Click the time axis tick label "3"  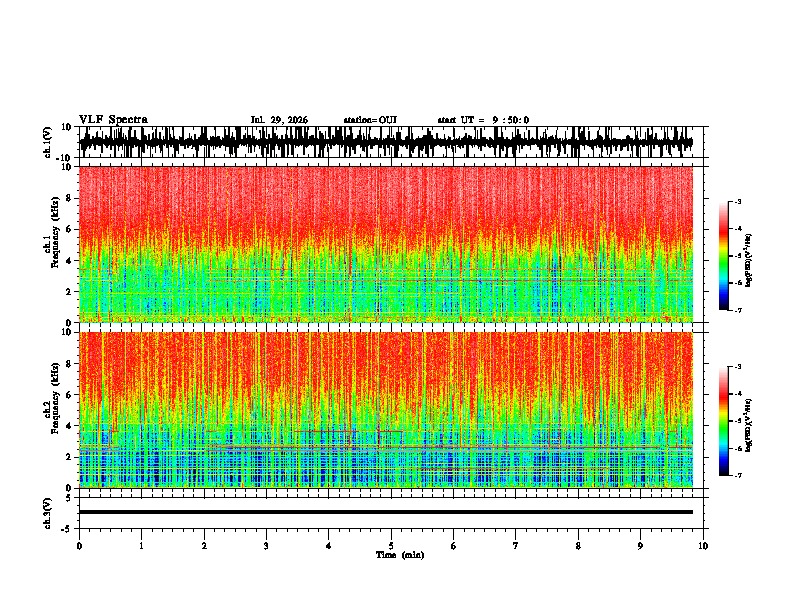(266, 546)
